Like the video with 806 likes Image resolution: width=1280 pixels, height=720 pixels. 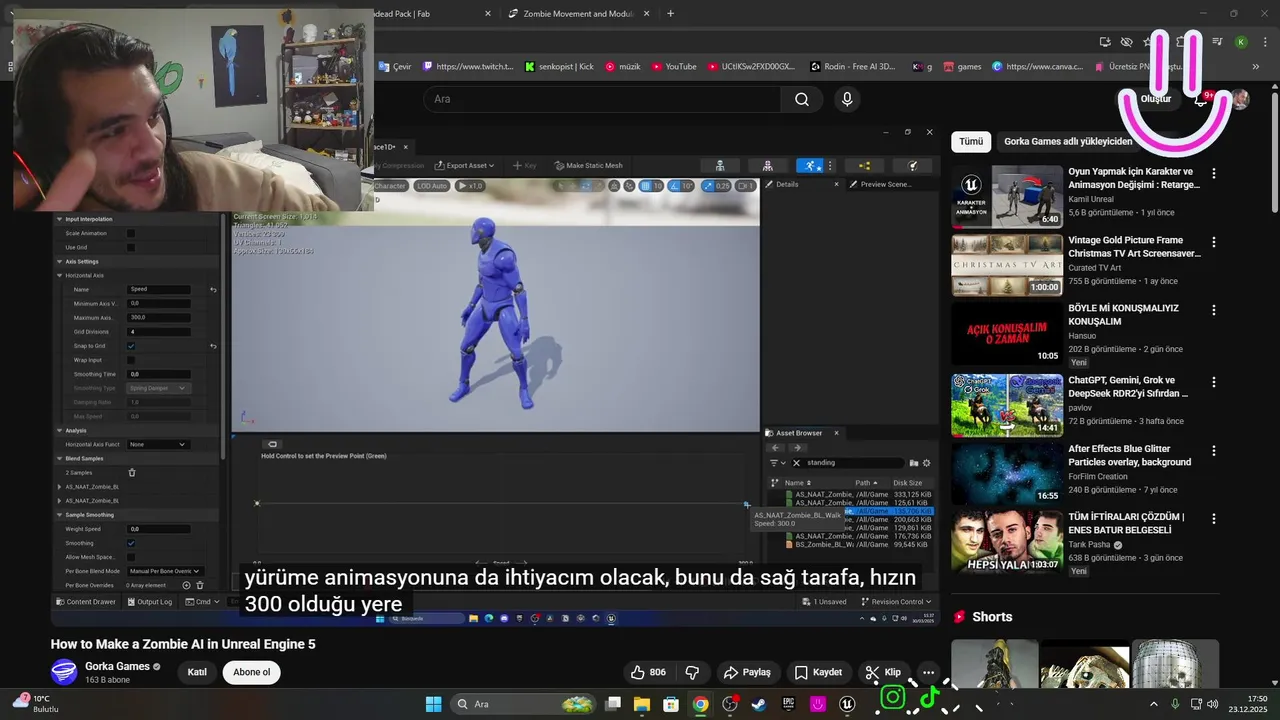click(x=647, y=672)
